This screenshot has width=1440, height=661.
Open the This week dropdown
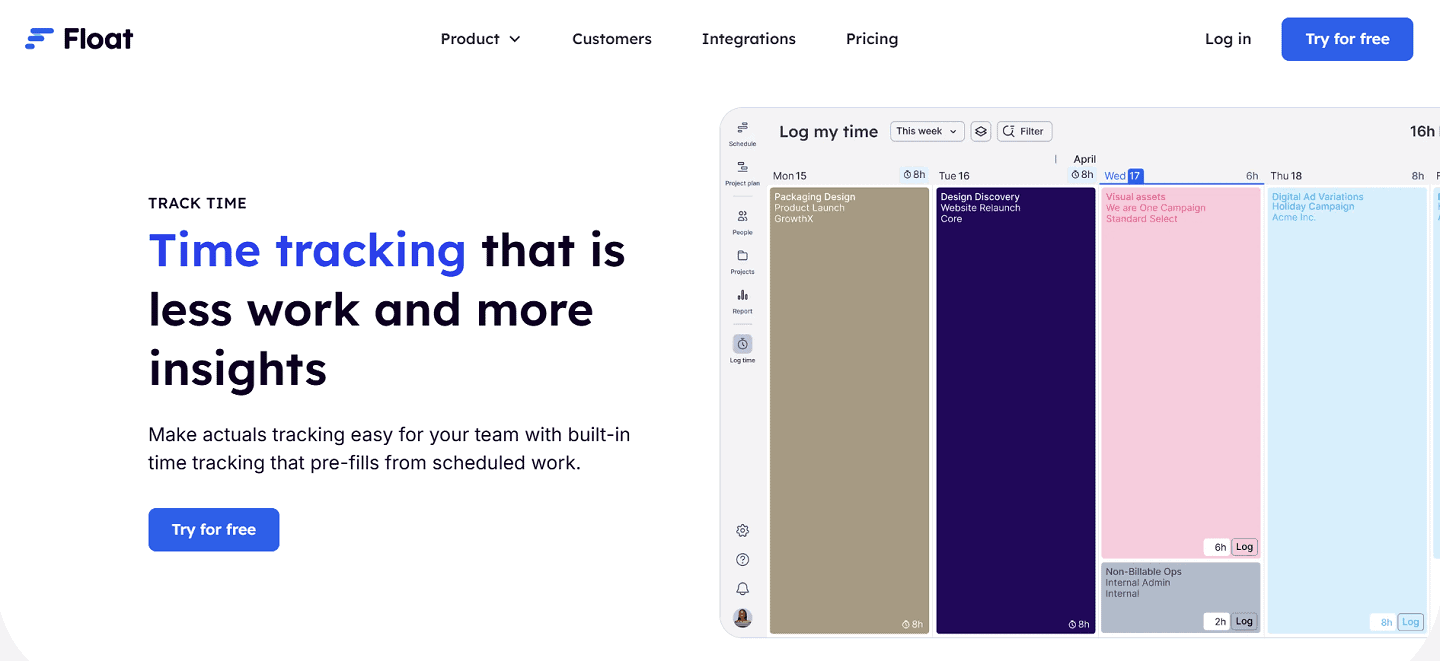(926, 131)
